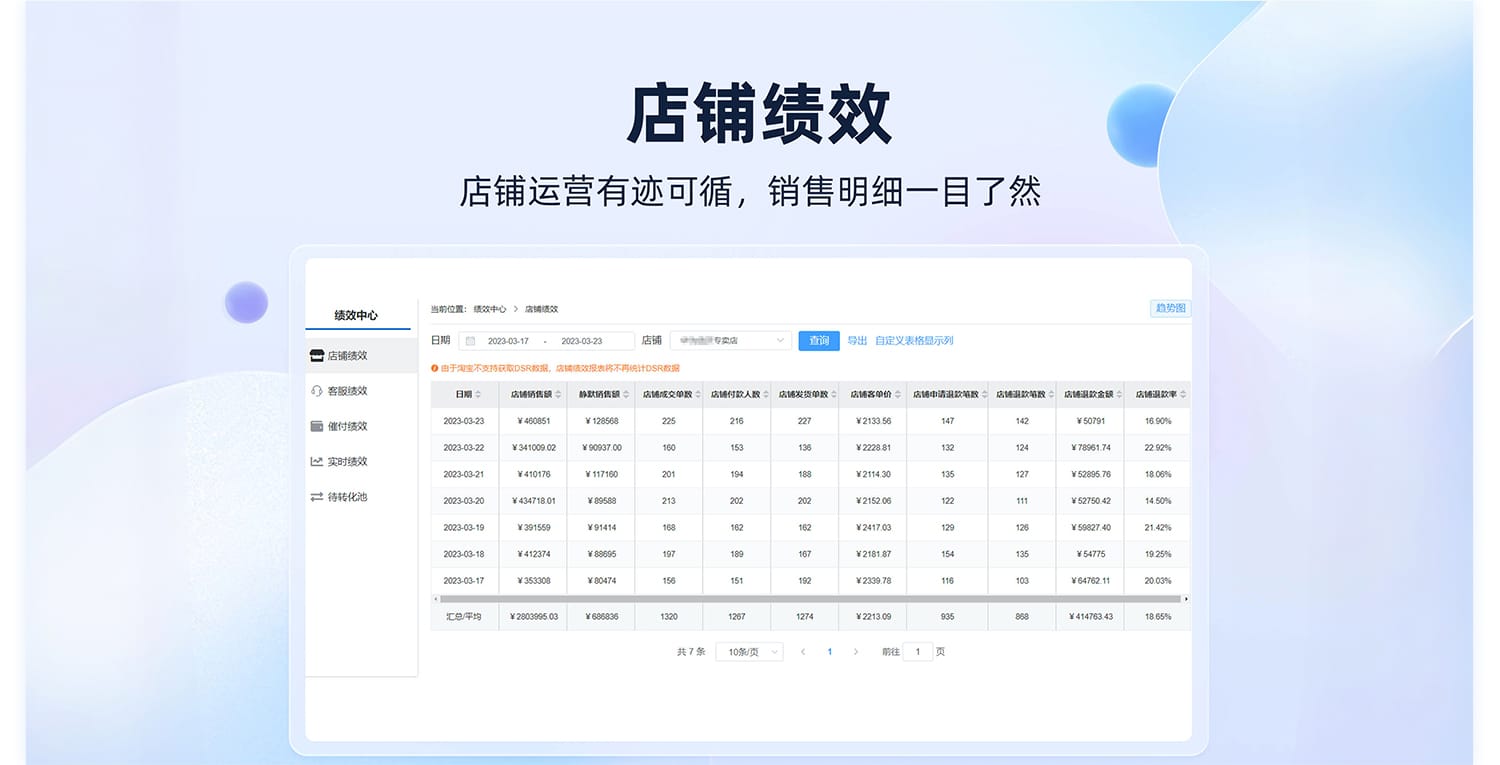Click the 客服绩效 headset icon
Screen dimensions: 1500x765
(317, 391)
